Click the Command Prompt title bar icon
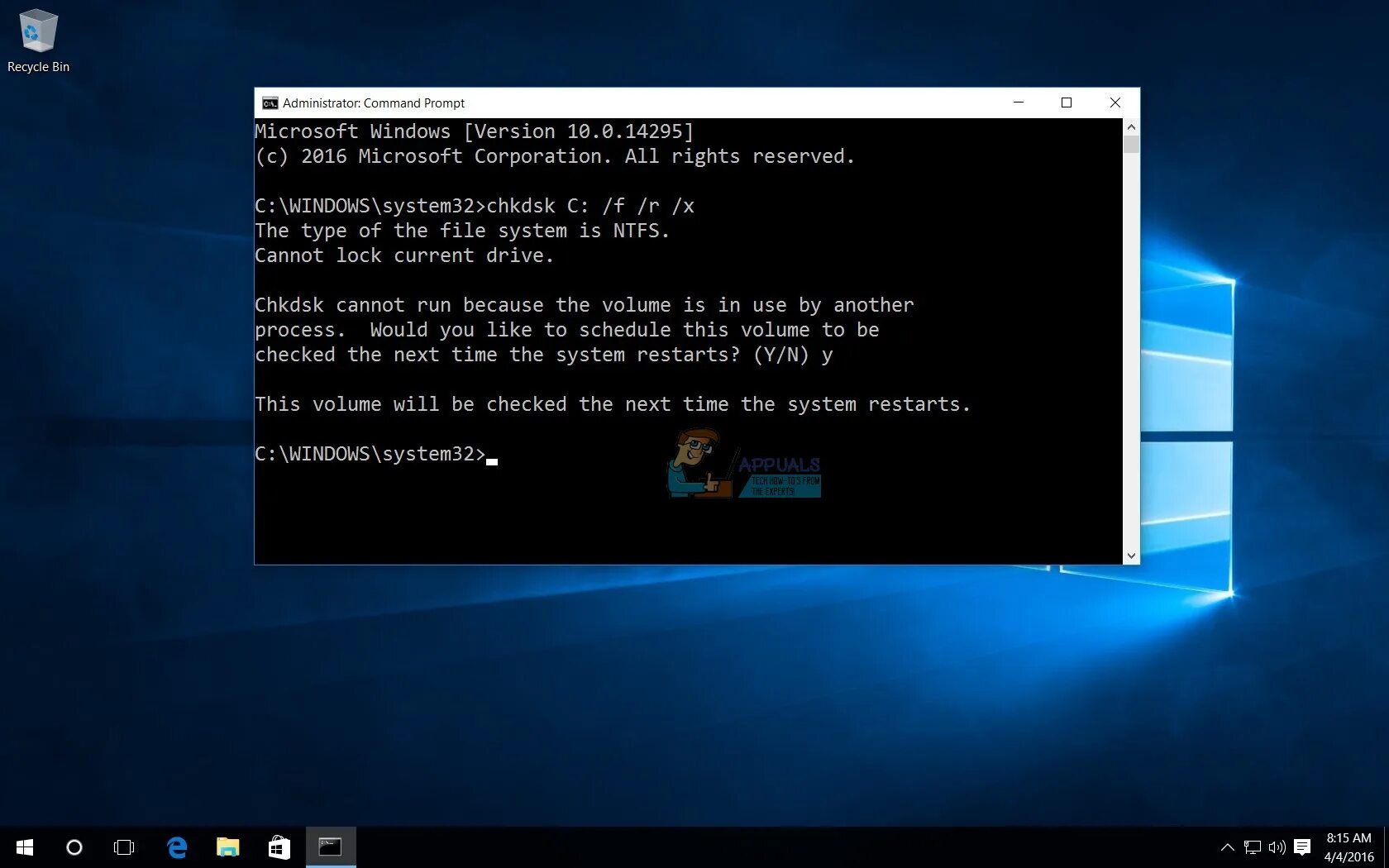The height and width of the screenshot is (868, 1389). [270, 103]
